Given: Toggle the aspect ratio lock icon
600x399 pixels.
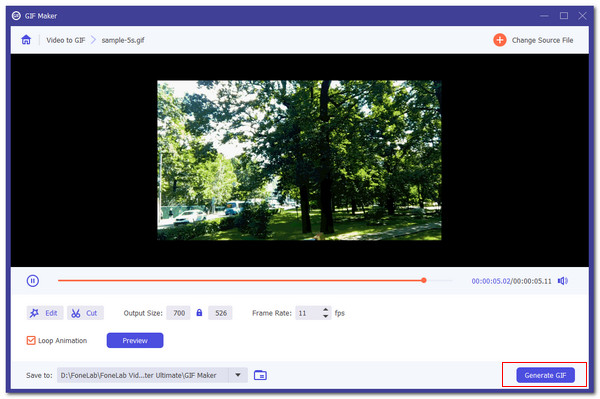Looking at the screenshot, I should tap(199, 313).
